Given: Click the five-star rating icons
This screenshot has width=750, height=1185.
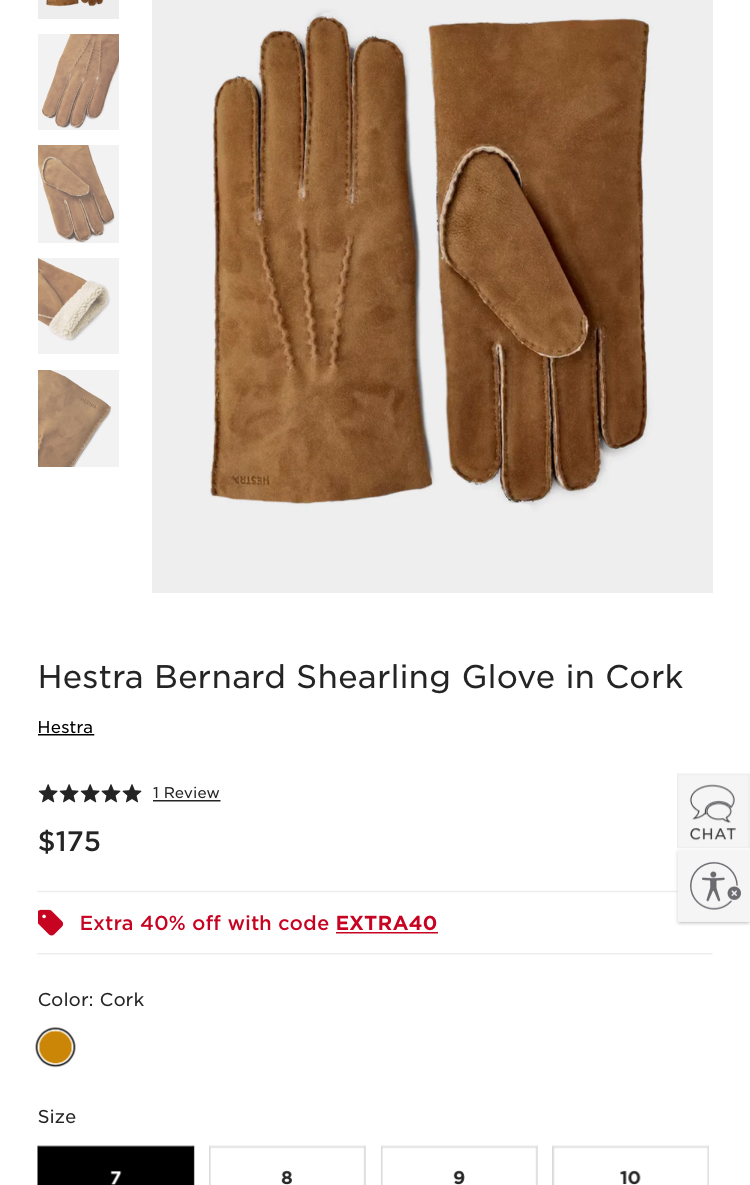Looking at the screenshot, I should (90, 793).
